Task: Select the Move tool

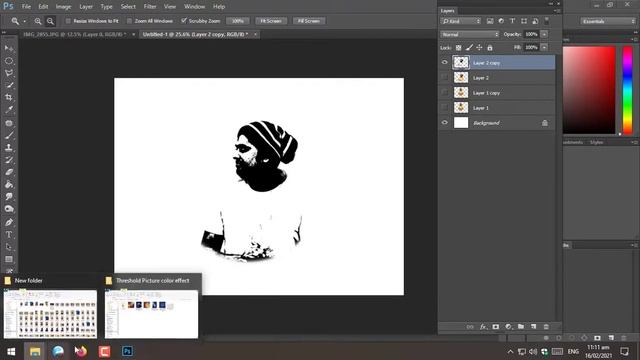Action: pos(9,48)
